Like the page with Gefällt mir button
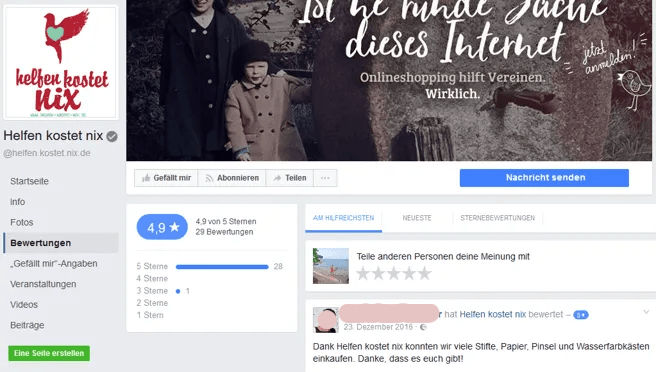656x372 pixels. click(x=166, y=178)
